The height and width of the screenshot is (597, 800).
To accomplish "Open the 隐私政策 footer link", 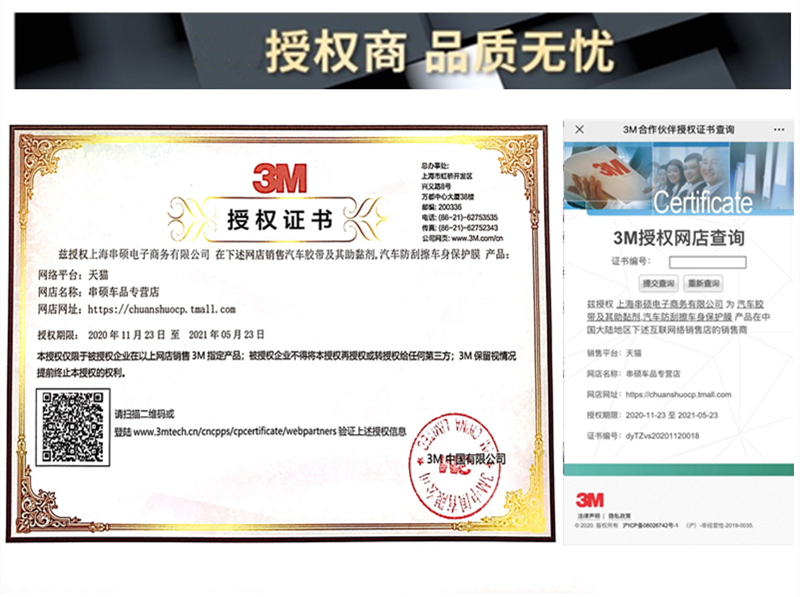I will (x=619, y=516).
